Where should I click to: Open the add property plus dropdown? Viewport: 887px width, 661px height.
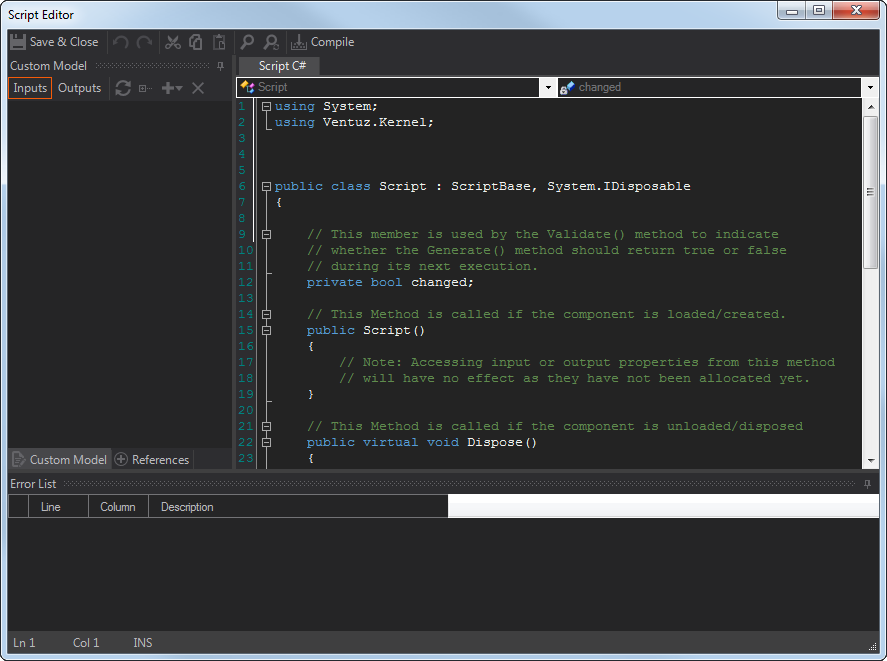tap(172, 88)
